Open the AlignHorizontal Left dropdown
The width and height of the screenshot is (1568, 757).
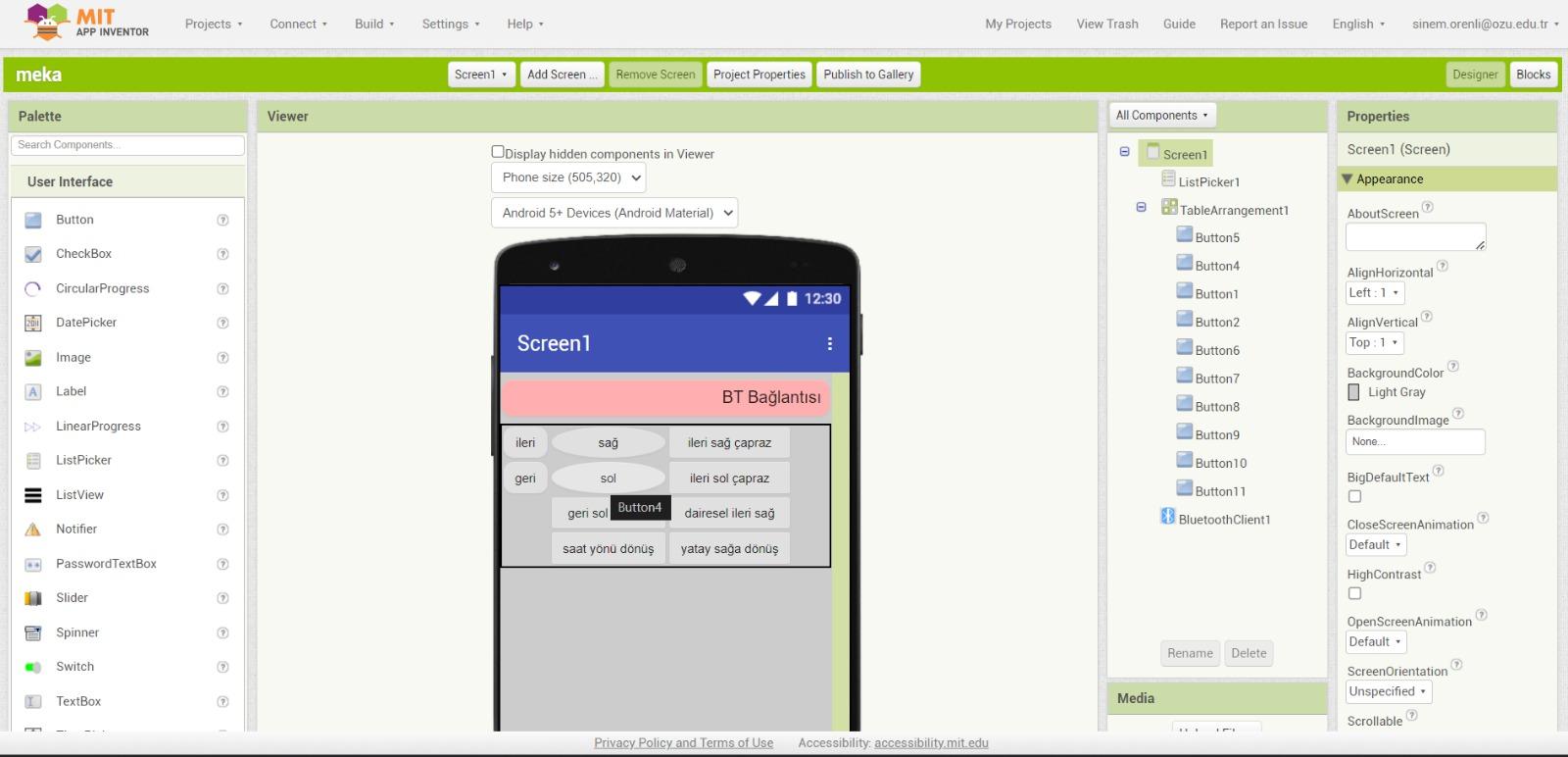click(x=1375, y=292)
